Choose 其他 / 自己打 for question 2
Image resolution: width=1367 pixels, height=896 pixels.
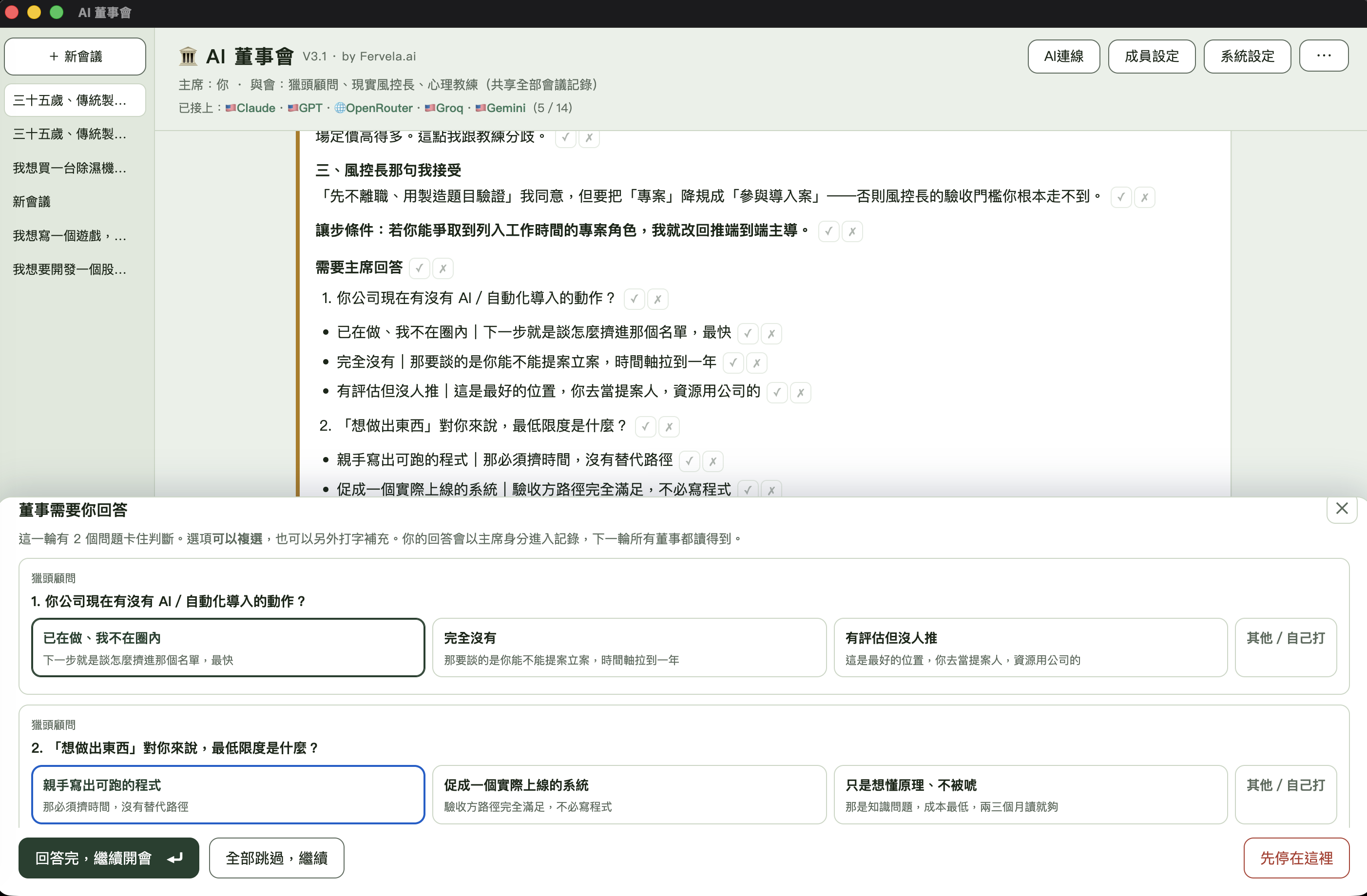pos(1286,794)
